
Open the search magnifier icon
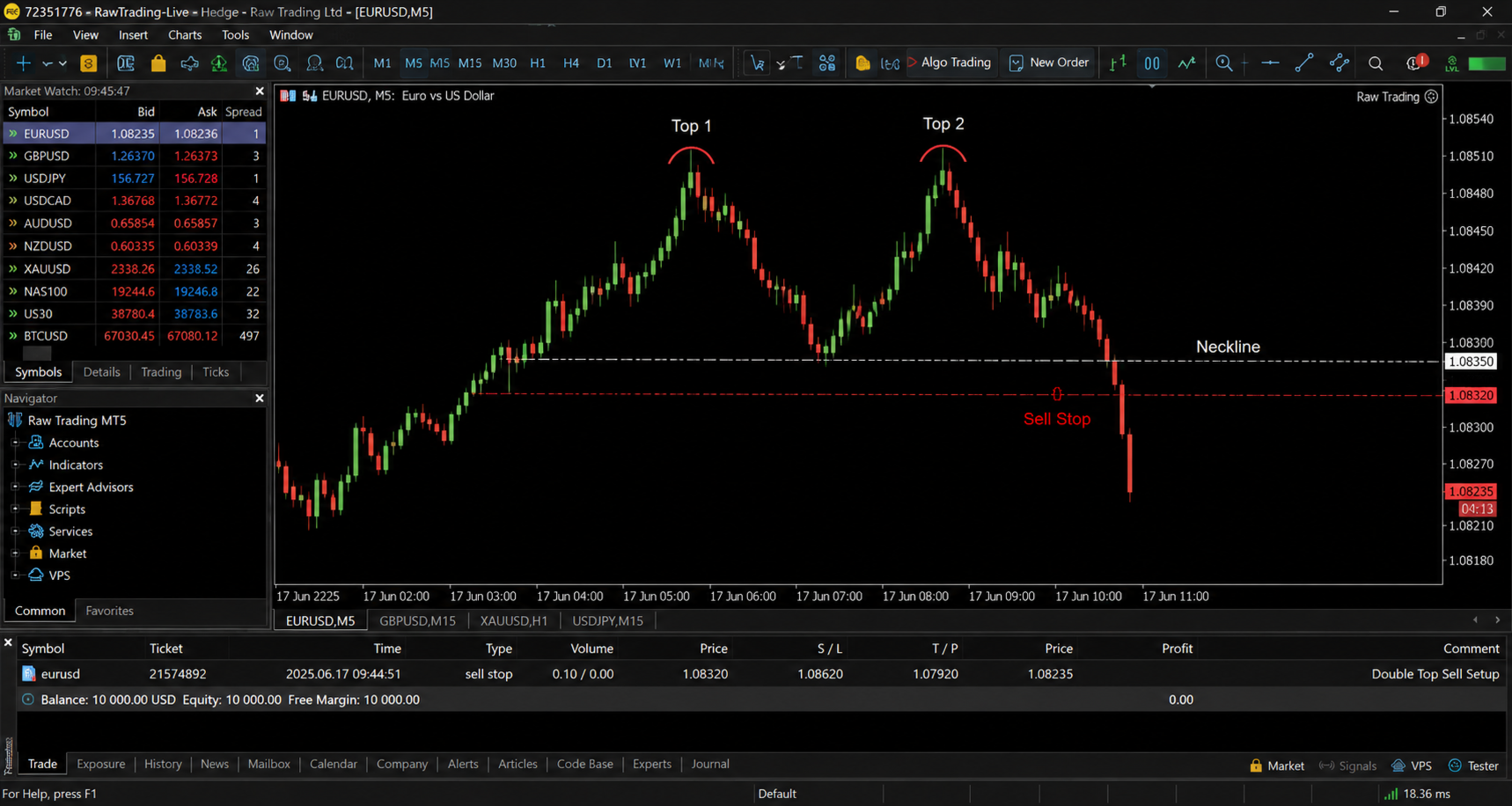pos(1376,63)
